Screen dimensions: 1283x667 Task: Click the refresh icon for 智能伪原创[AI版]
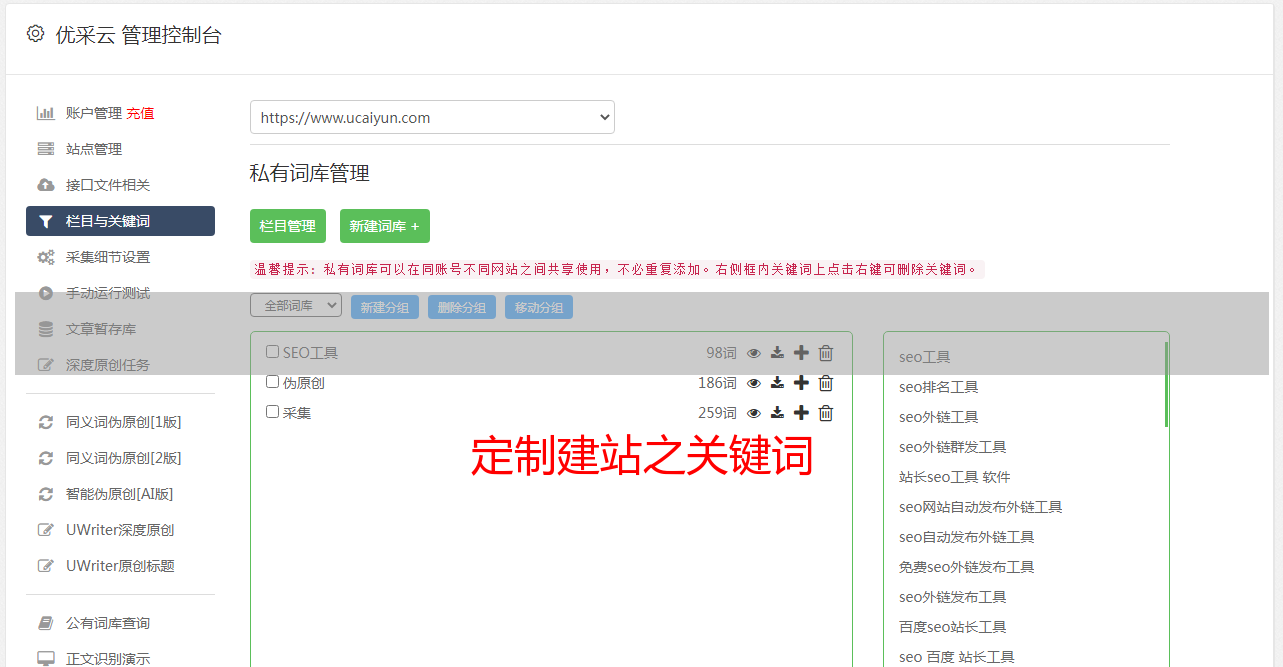(46, 494)
